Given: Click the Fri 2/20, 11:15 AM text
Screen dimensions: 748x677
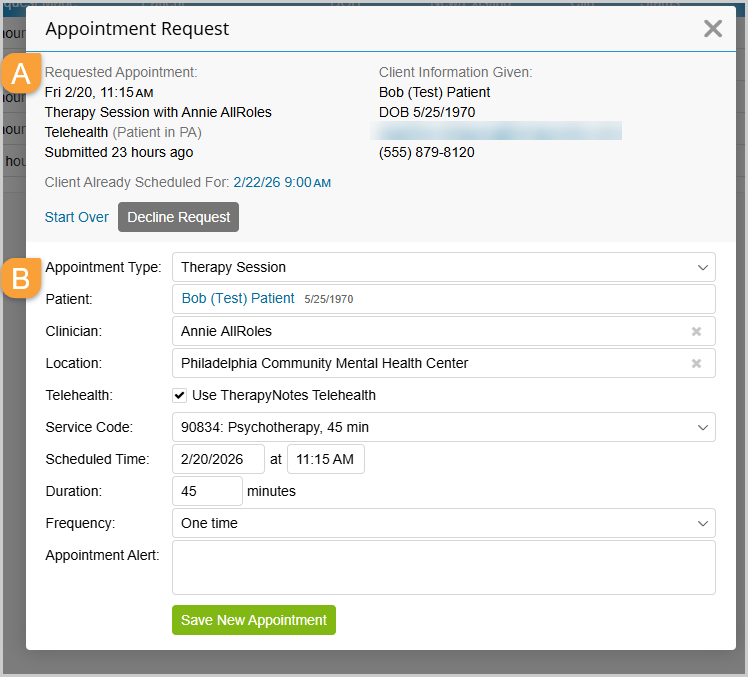Looking at the screenshot, I should tap(99, 92).
